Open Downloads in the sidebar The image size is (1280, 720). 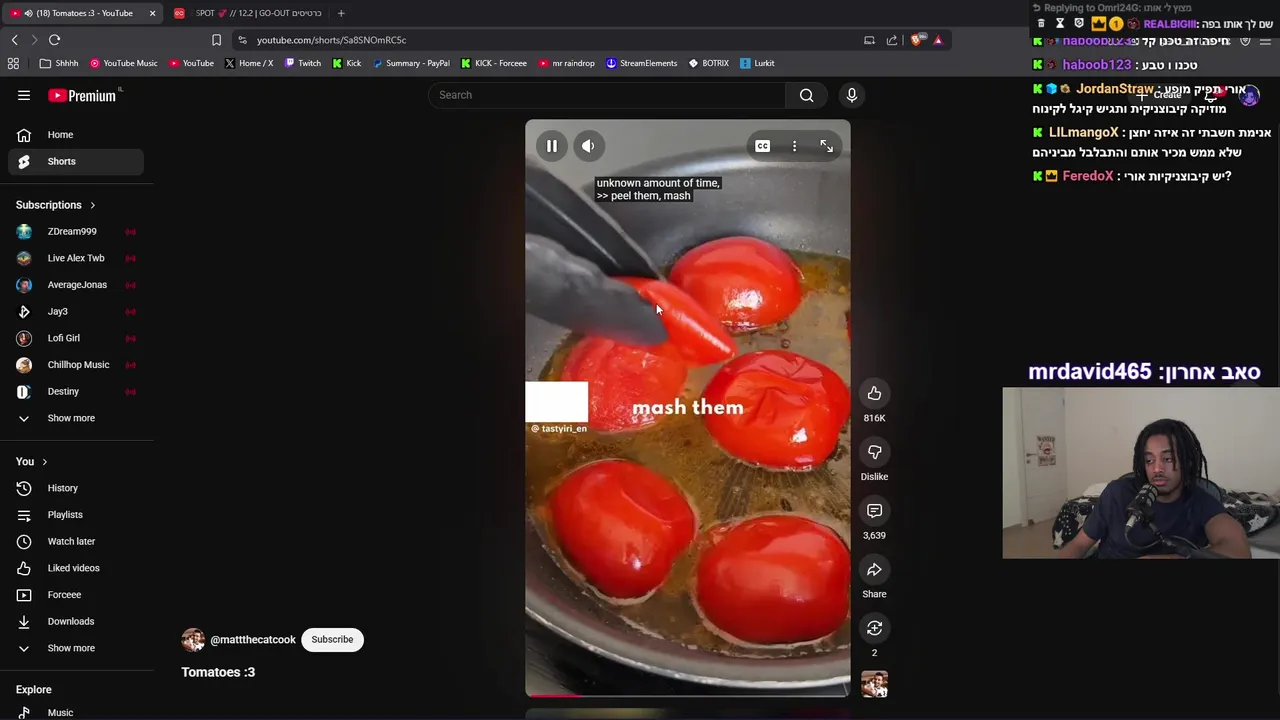(x=76, y=621)
